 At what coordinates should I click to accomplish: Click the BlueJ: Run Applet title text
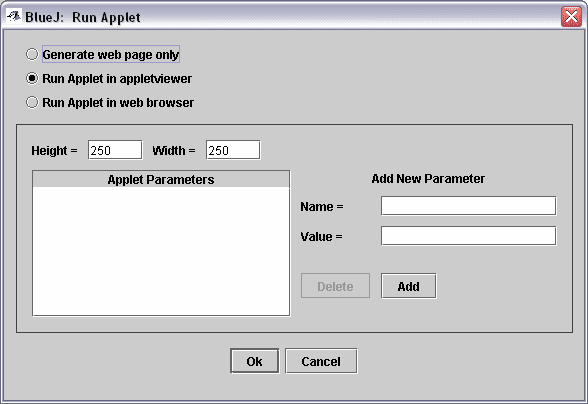point(83,17)
